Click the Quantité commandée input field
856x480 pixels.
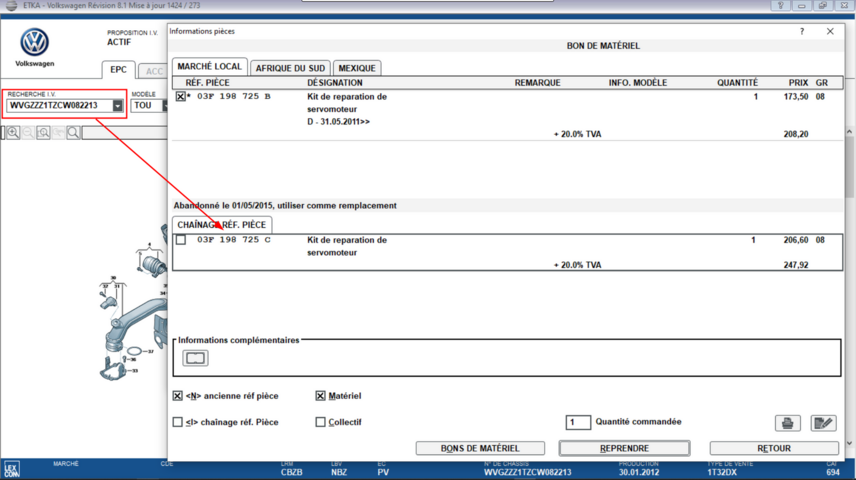(578, 422)
